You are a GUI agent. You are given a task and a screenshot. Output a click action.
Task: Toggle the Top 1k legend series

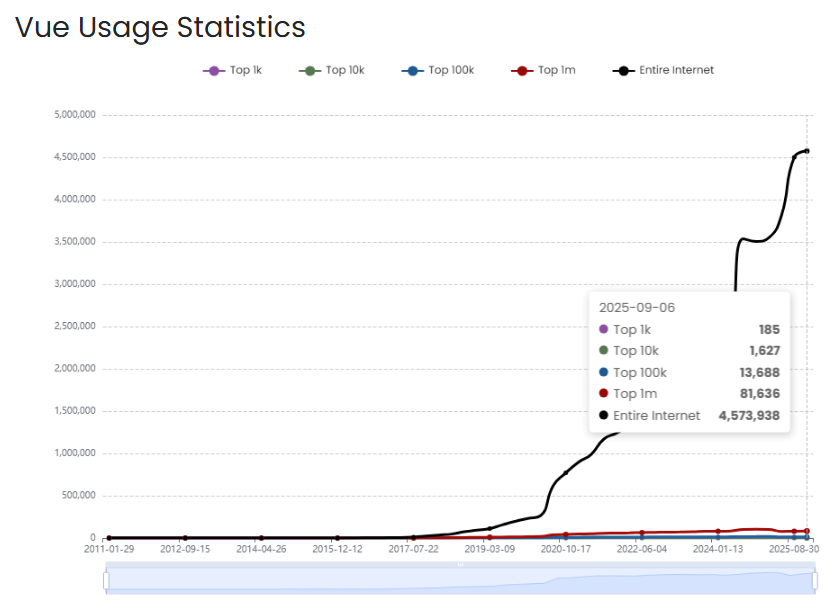pos(231,70)
